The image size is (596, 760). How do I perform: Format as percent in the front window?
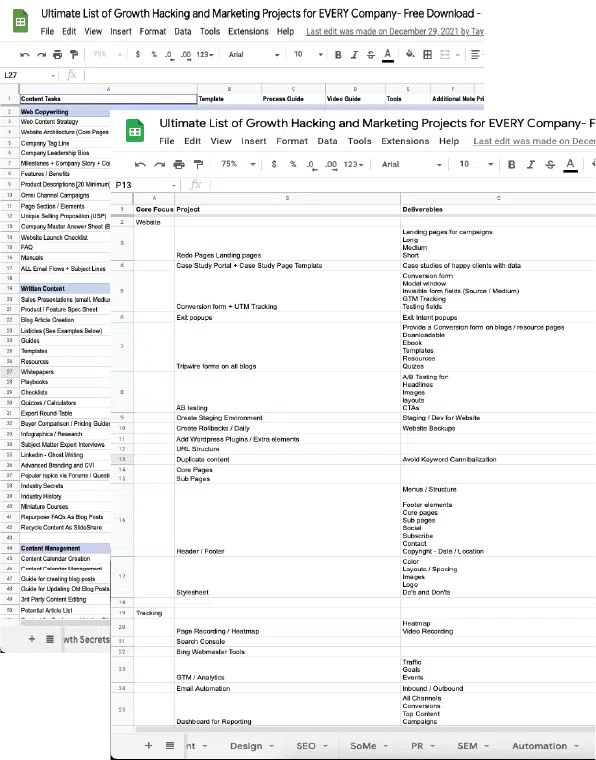pos(293,164)
